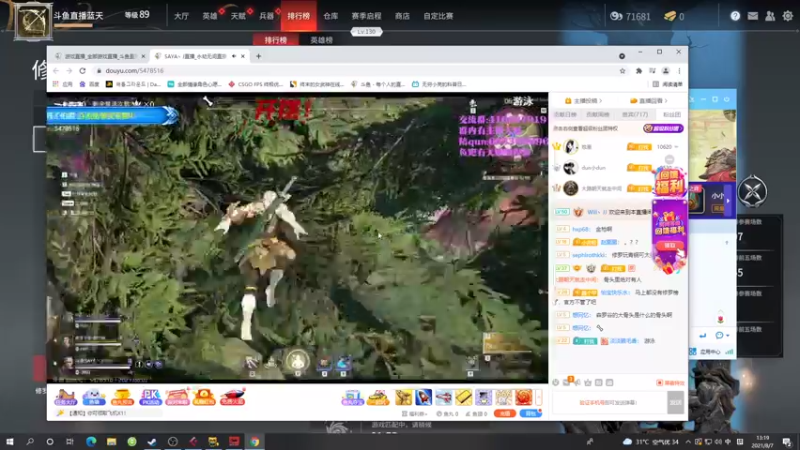Open File Explorer from taskbar
The width and height of the screenshot is (800, 450).
[111, 441]
